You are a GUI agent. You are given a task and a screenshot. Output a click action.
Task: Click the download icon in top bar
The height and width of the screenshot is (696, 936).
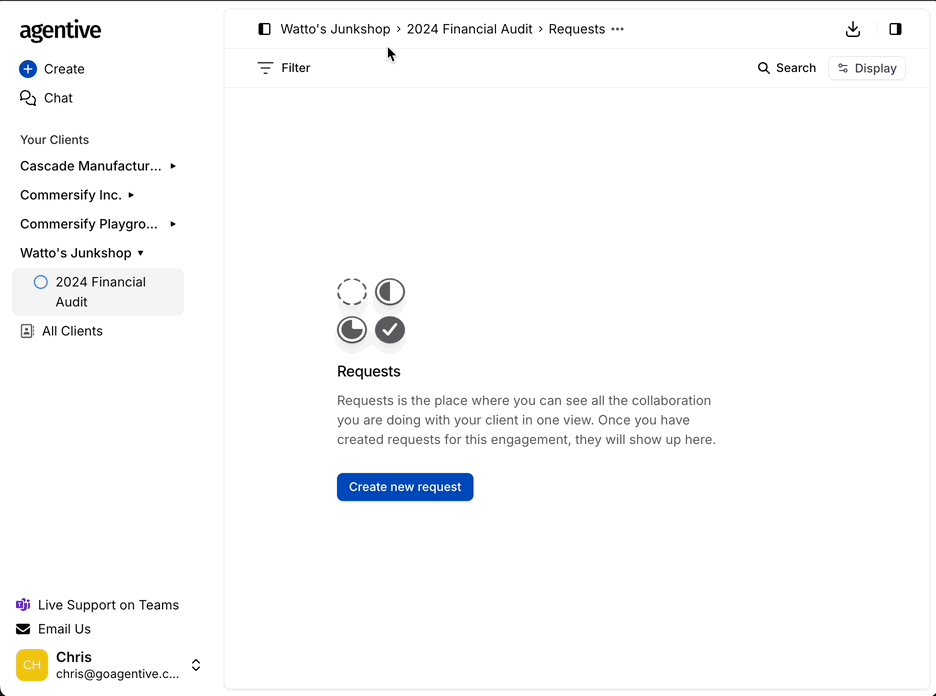click(853, 29)
